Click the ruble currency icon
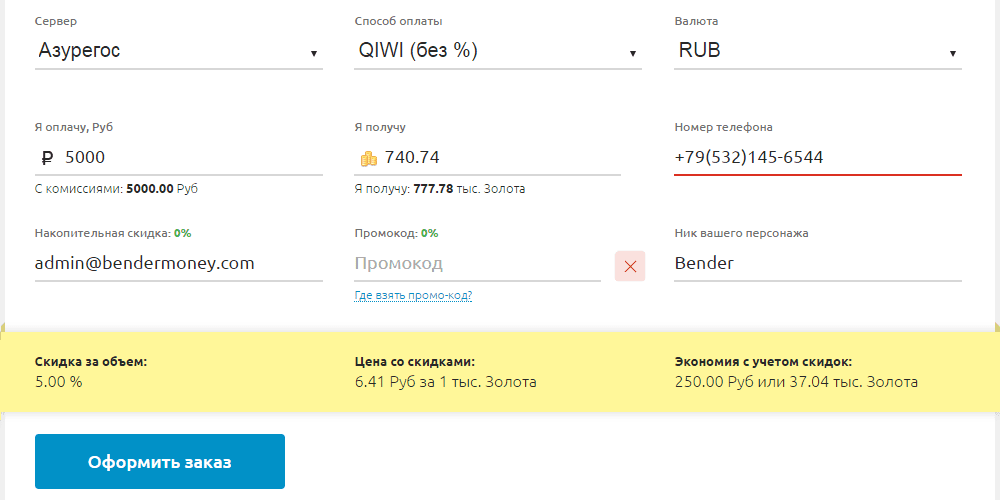 pyautogui.click(x=47, y=157)
